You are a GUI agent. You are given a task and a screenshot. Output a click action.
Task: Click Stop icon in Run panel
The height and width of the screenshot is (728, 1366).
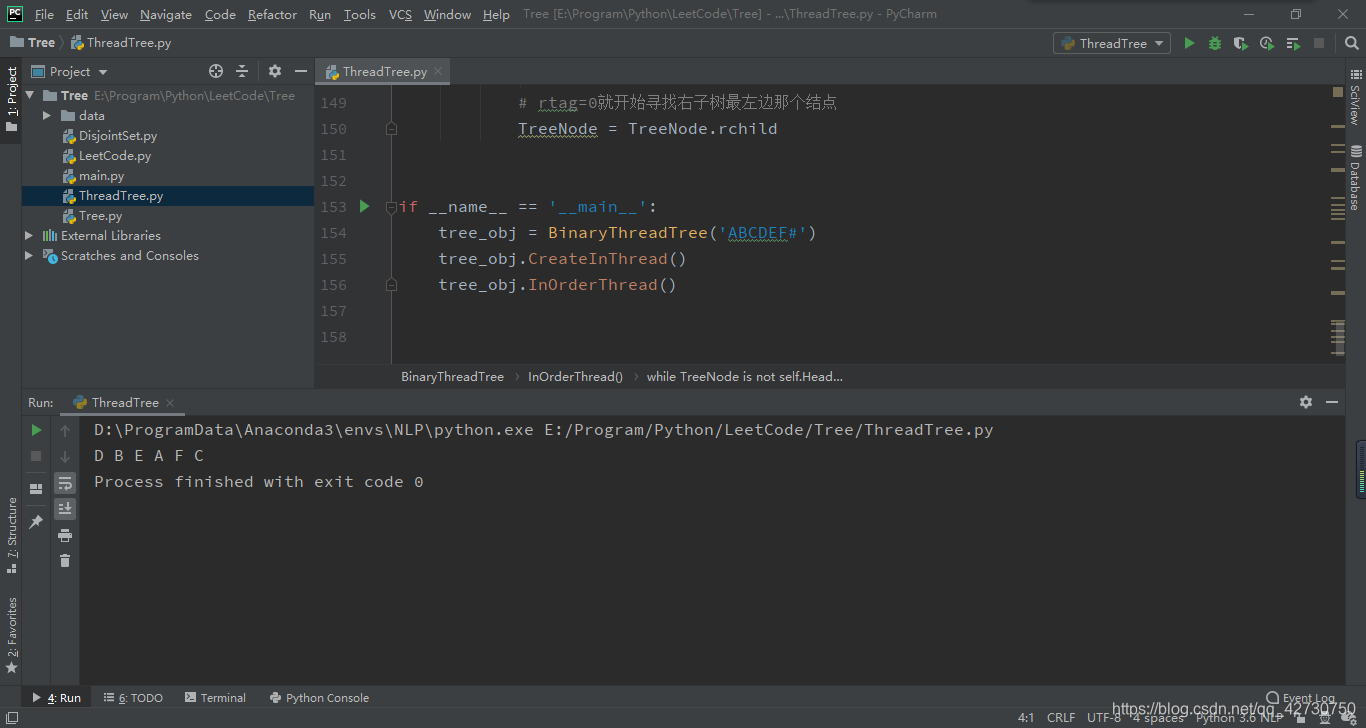click(36, 456)
